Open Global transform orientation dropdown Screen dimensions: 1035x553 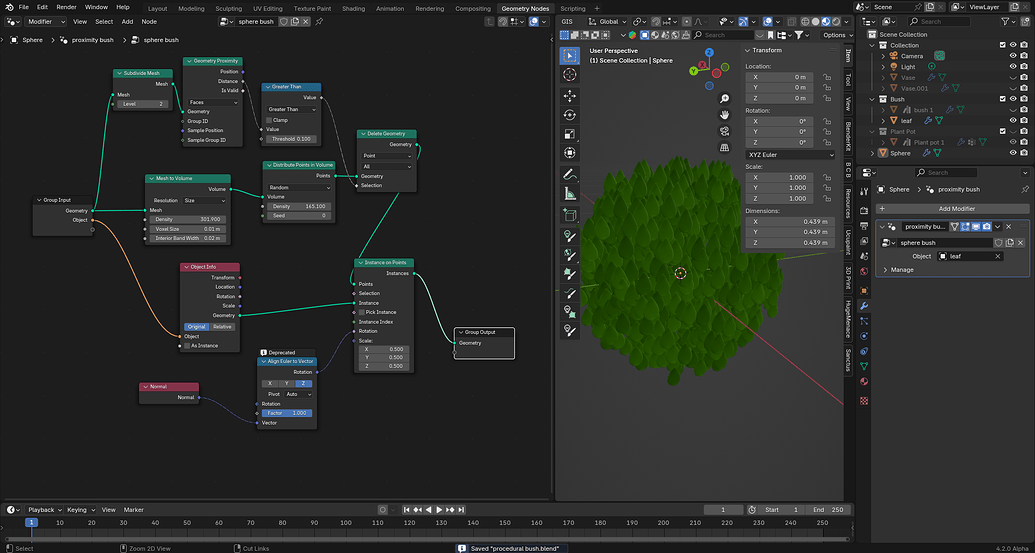(x=607, y=22)
